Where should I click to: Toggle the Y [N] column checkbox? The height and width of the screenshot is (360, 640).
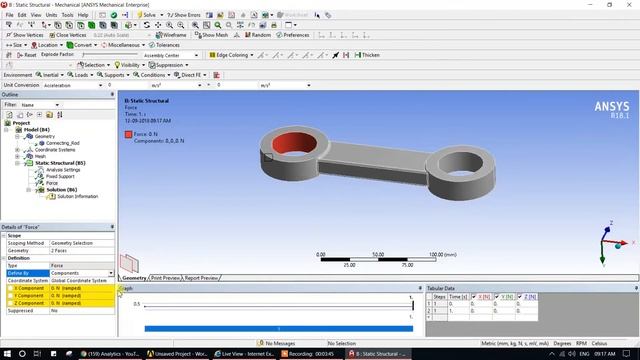point(497,296)
